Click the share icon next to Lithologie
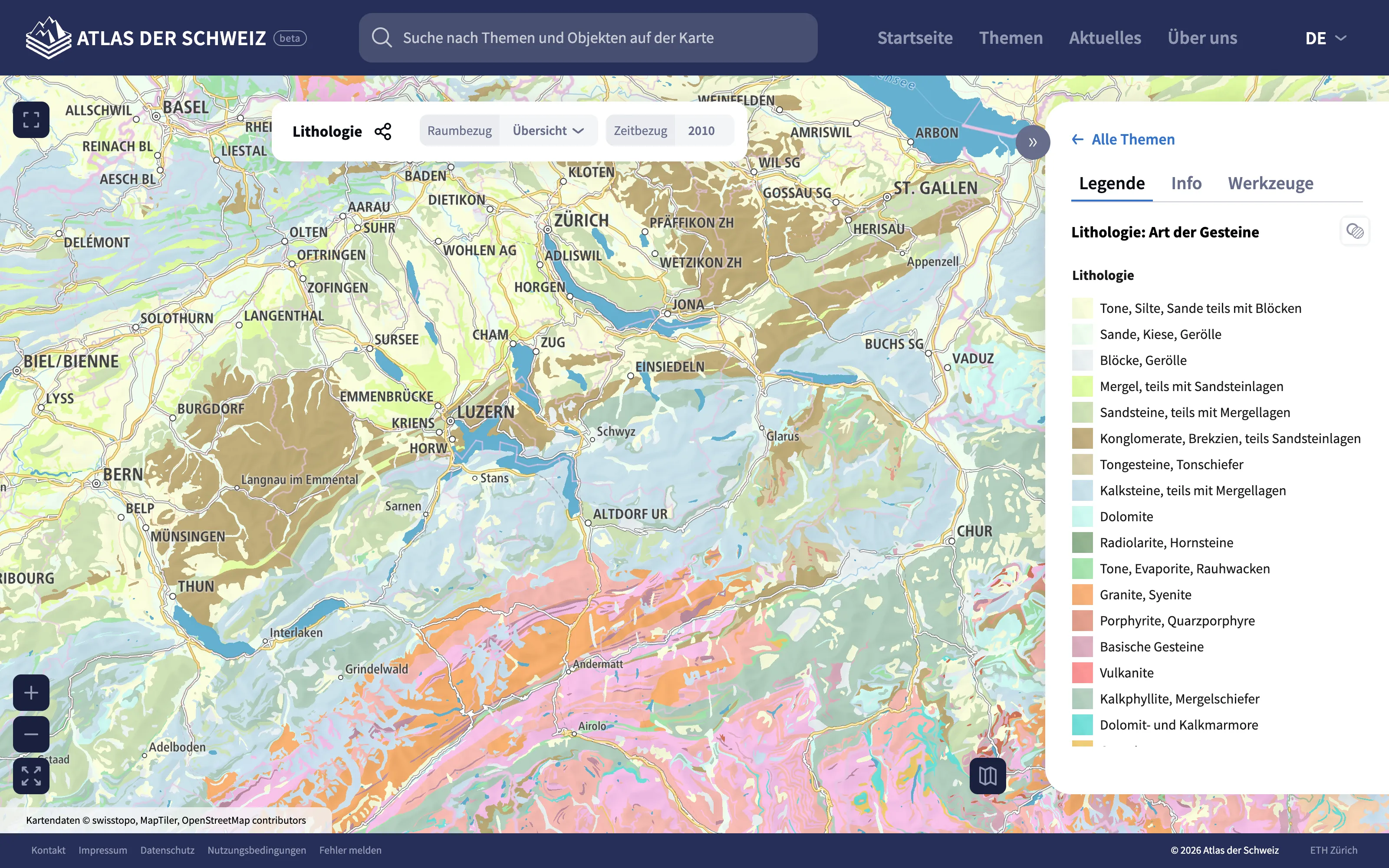This screenshot has height=868, width=1389. [x=383, y=132]
